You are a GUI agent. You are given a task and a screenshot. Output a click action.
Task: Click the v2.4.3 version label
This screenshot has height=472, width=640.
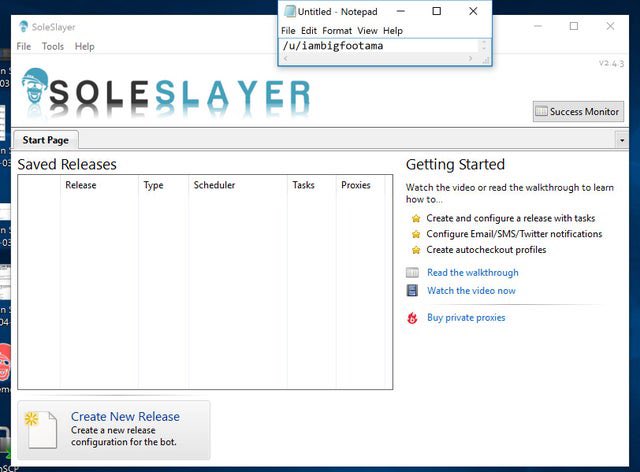tap(611, 64)
